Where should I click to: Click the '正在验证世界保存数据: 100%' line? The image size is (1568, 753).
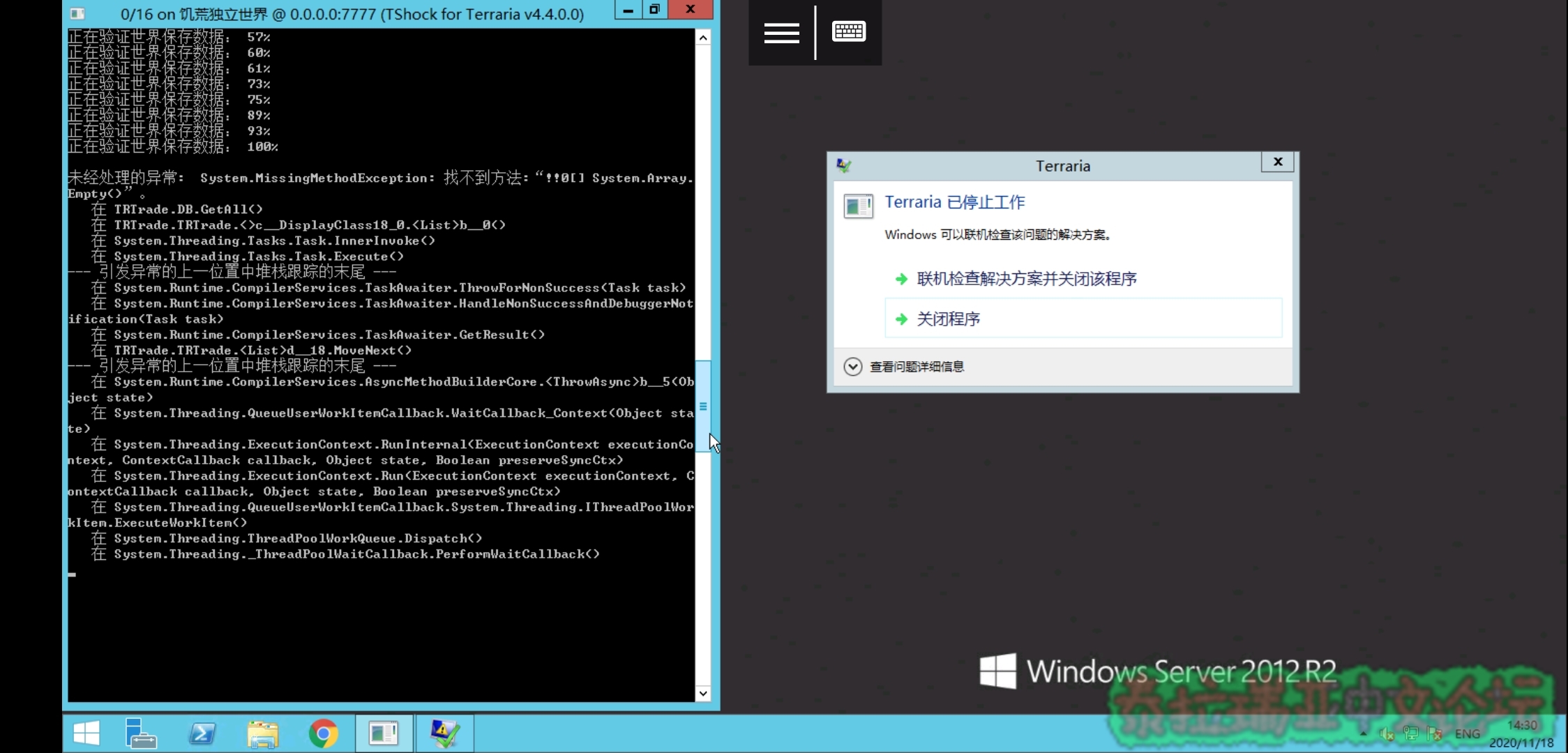coord(173,146)
